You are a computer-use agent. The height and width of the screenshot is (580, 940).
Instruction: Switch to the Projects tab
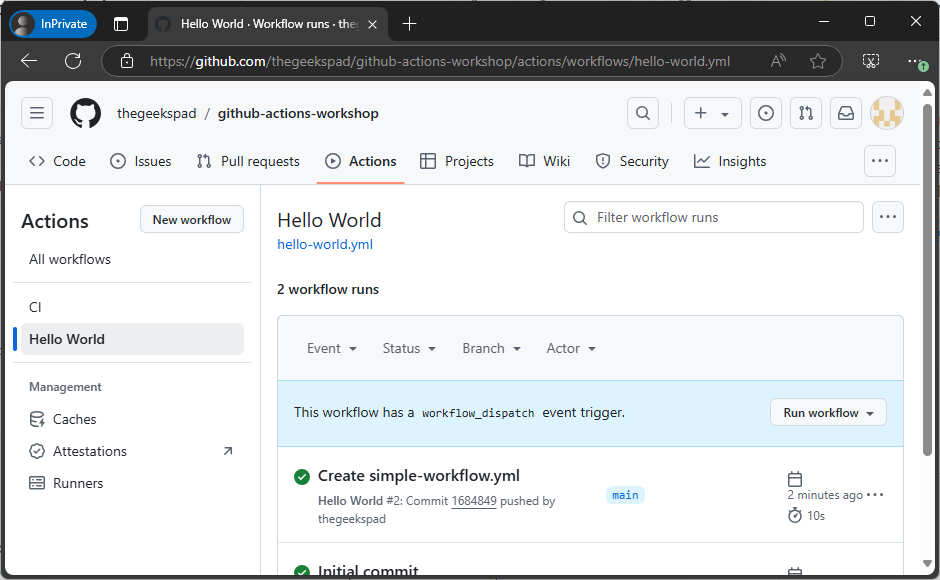point(457,161)
